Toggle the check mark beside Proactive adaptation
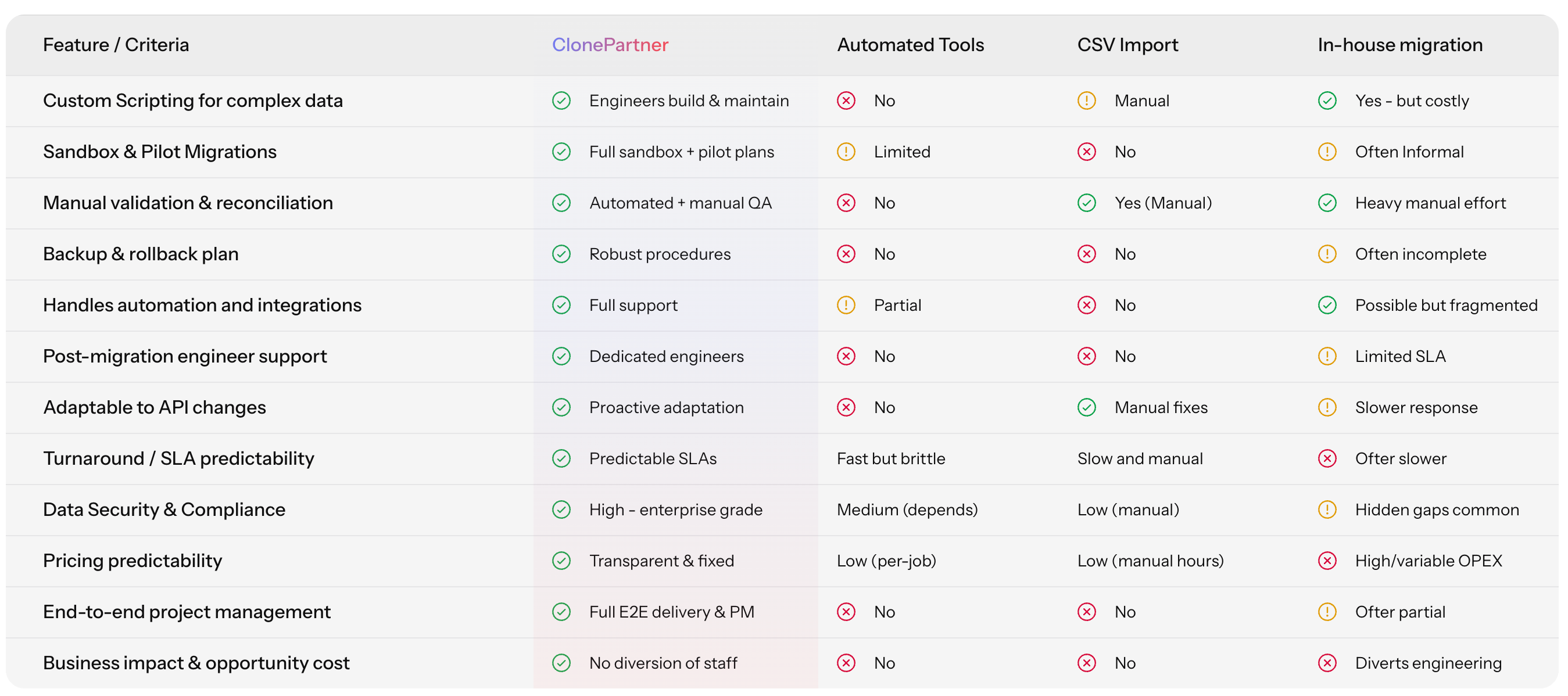 561,408
